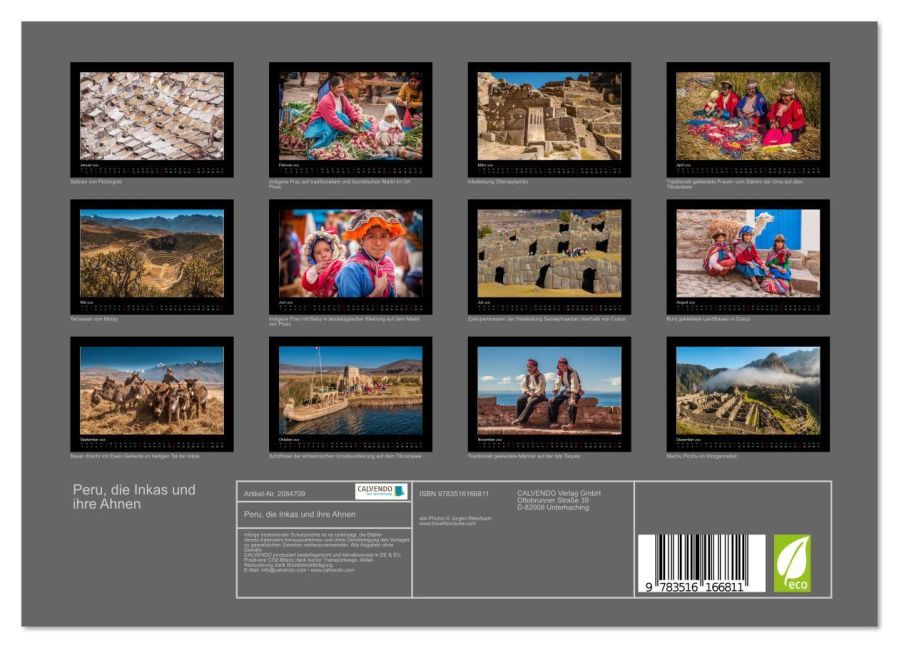Click the large title 'Peru, die Inkas und ihre Ahnen'
The height and width of the screenshot is (648, 899).
pyautogui.click(x=134, y=497)
